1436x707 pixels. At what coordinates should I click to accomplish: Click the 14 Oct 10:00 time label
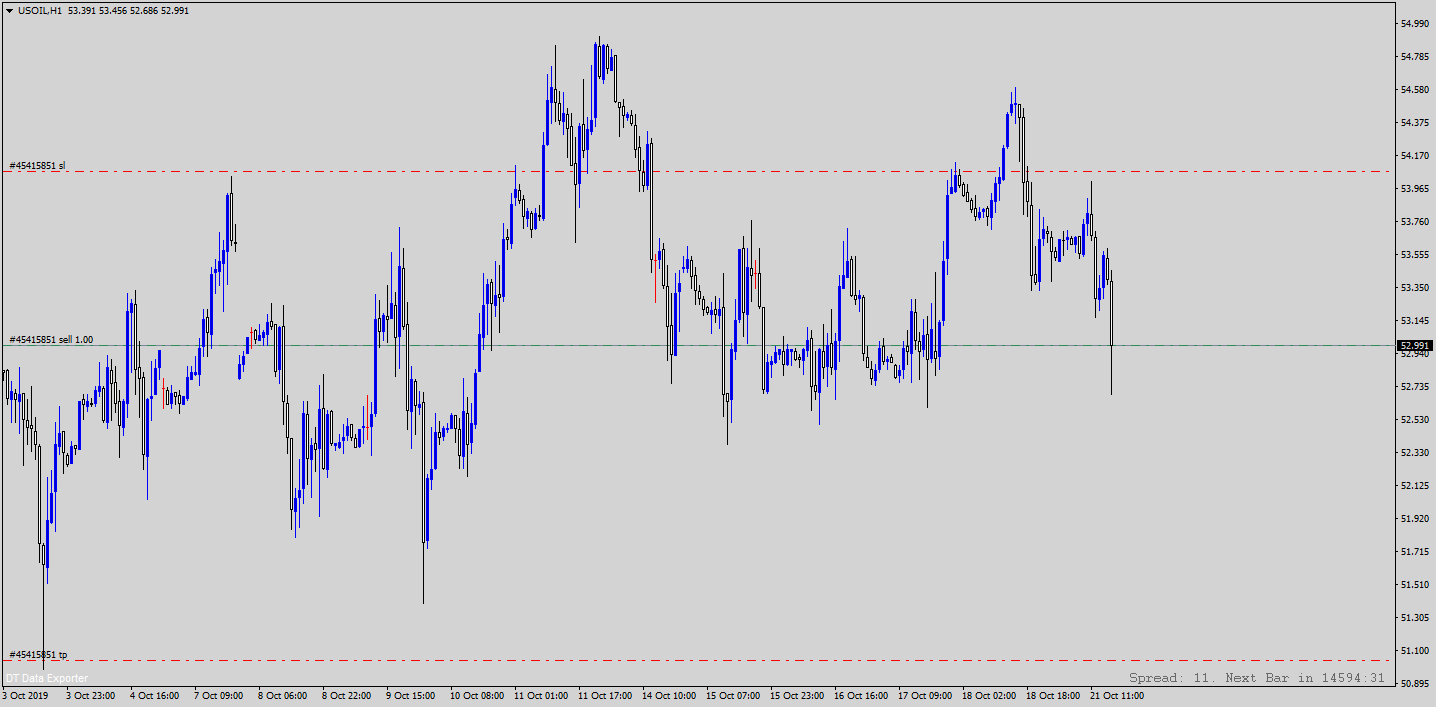pyautogui.click(x=668, y=696)
